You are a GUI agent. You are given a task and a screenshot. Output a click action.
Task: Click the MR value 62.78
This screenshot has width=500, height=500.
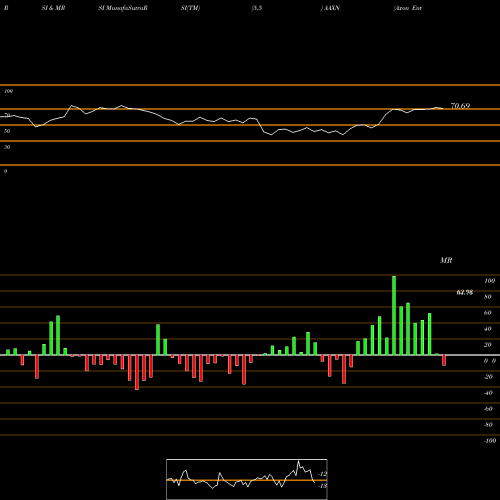465,292
